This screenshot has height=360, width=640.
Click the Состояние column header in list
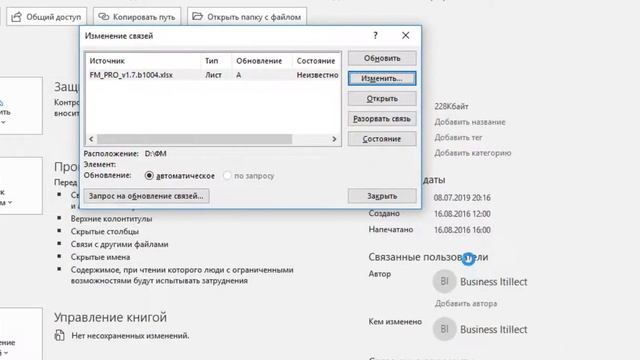point(316,61)
